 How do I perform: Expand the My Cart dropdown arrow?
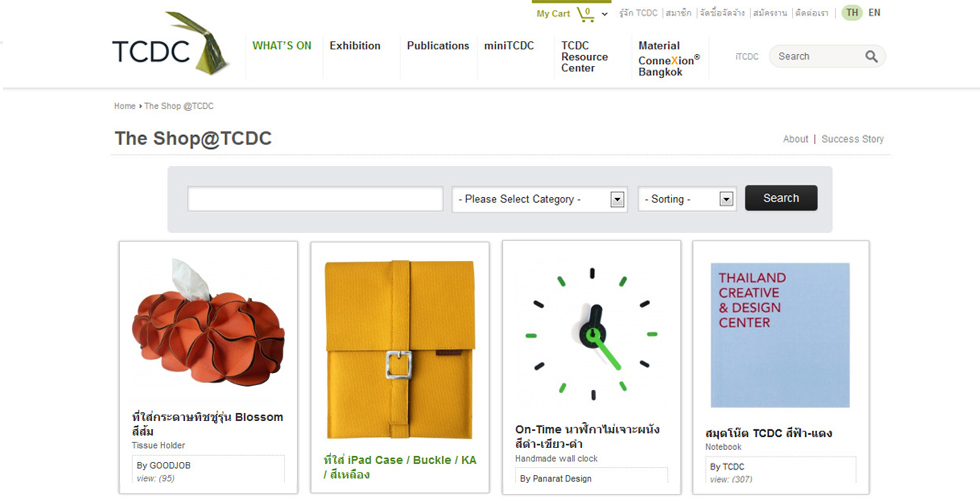click(604, 14)
